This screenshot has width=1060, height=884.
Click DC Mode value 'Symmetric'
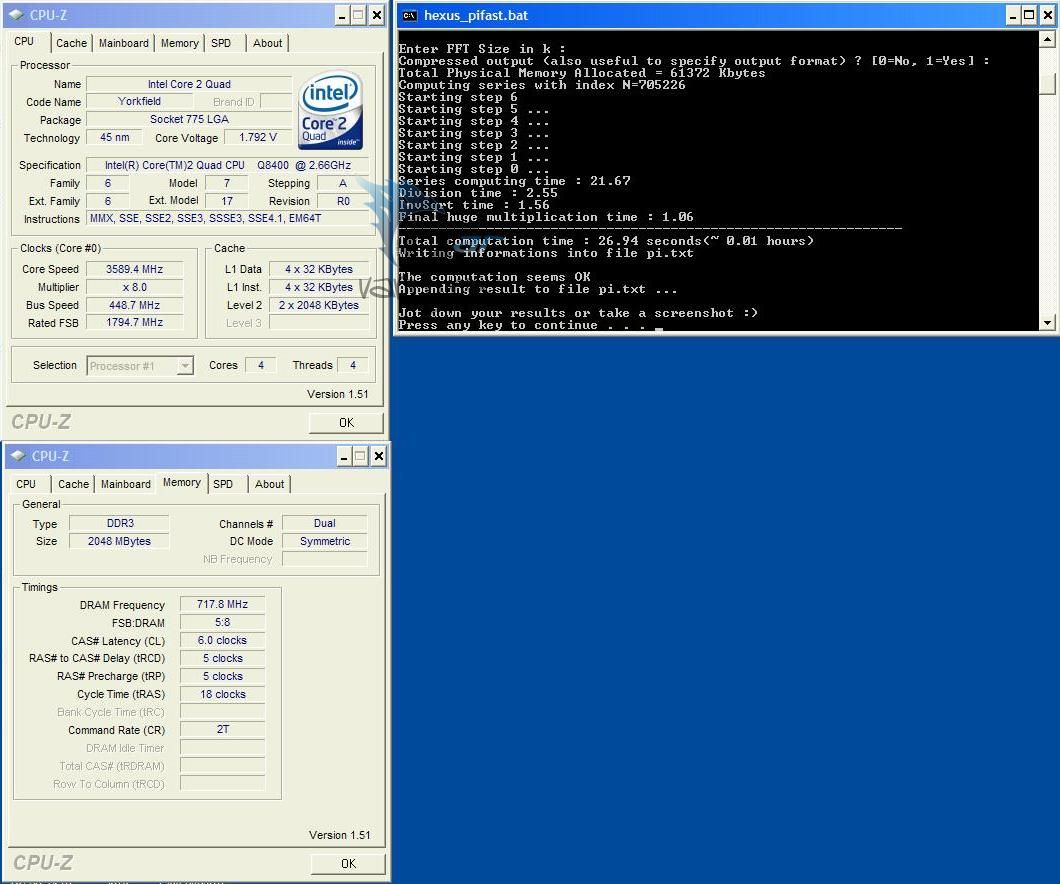(x=324, y=541)
